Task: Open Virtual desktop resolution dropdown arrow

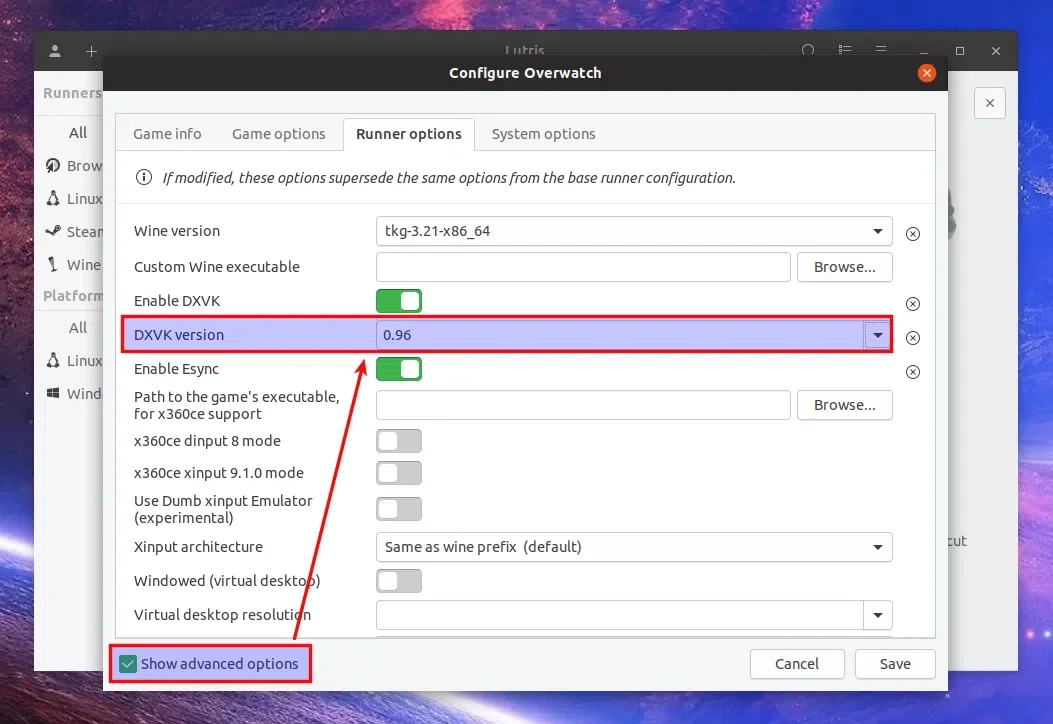Action: click(878, 615)
